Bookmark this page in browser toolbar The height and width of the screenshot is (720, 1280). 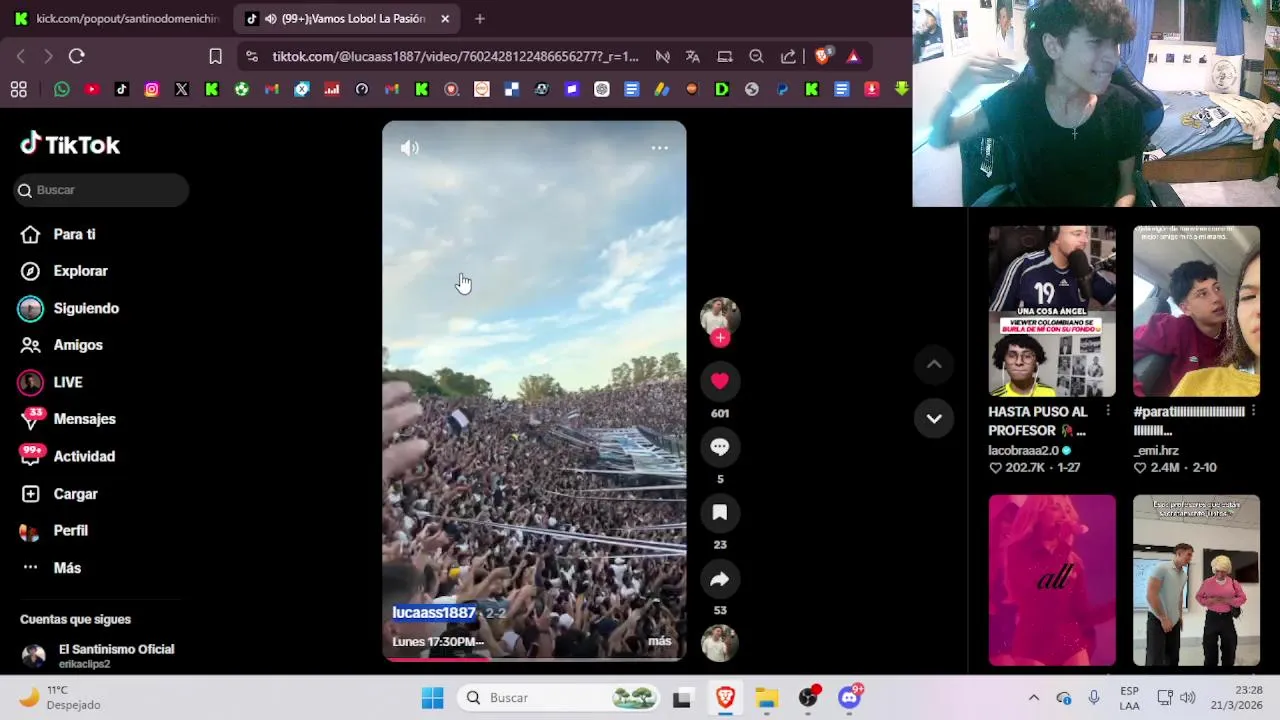pyautogui.click(x=215, y=56)
